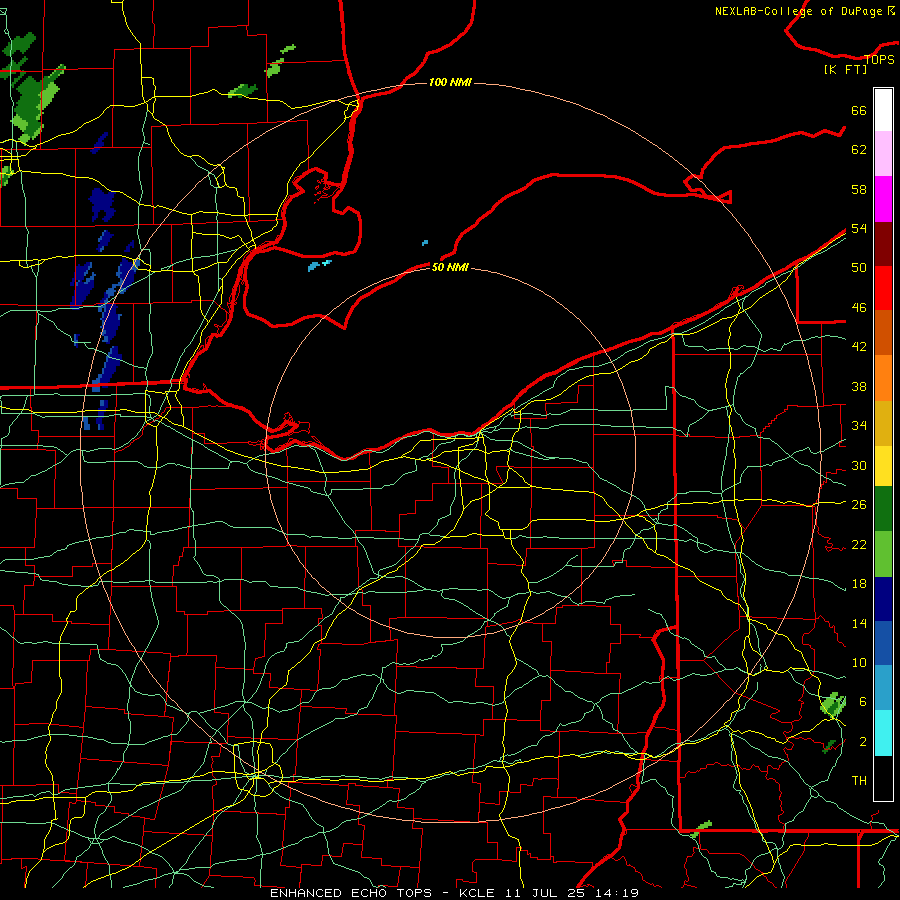Click the navy blue echo blob northwest of lake
The width and height of the screenshot is (900, 900).
pyautogui.click(x=102, y=204)
